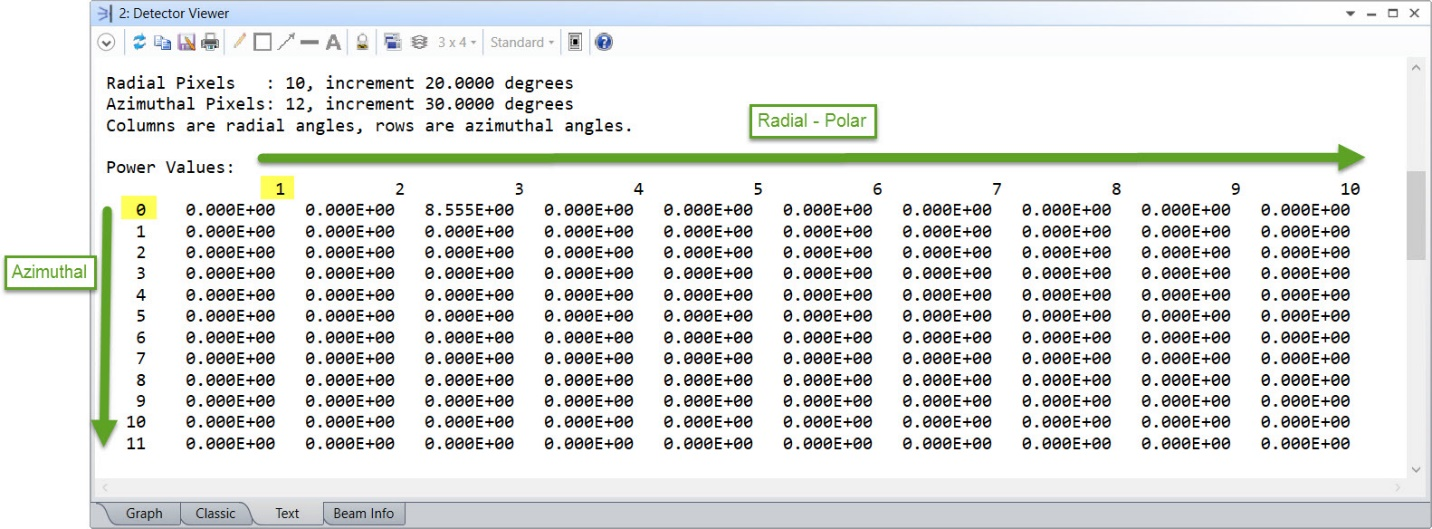Click the highlighted column header 1
This screenshot has height=529, width=1432.
pos(280,187)
